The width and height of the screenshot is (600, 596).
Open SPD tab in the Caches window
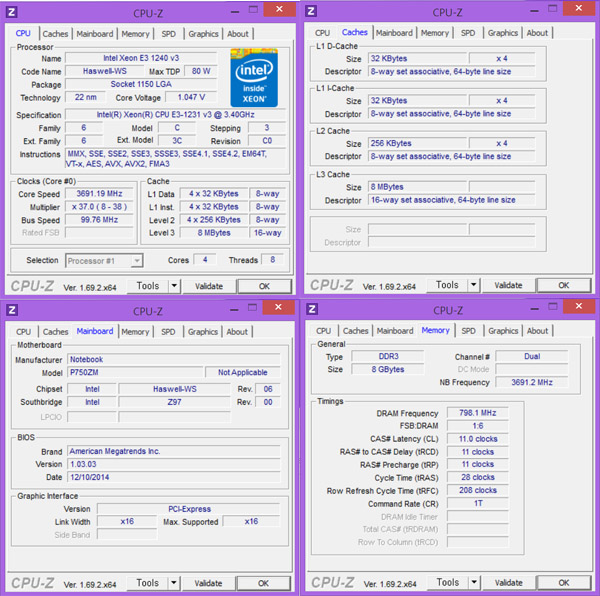468,33
